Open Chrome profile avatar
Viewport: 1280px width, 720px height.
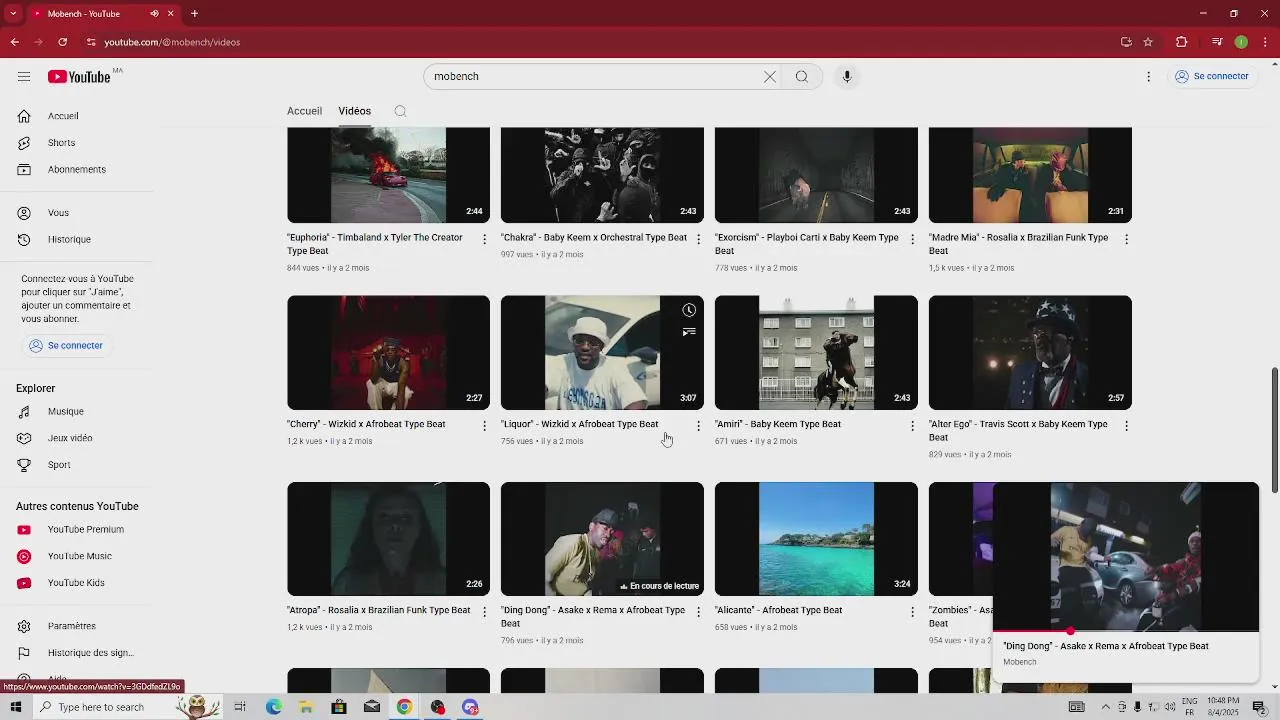1241,42
